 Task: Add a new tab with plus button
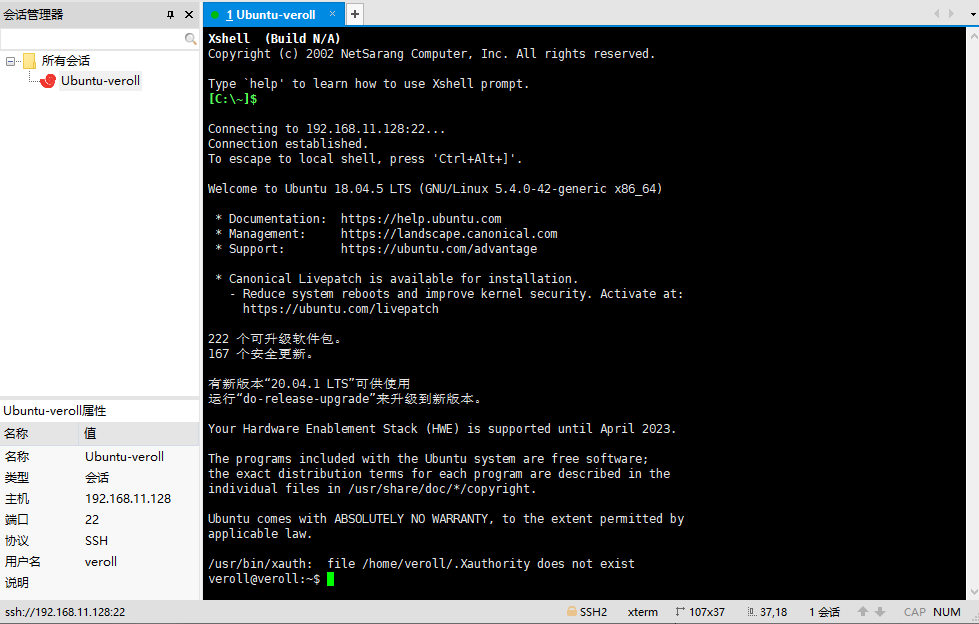pyautogui.click(x=355, y=14)
